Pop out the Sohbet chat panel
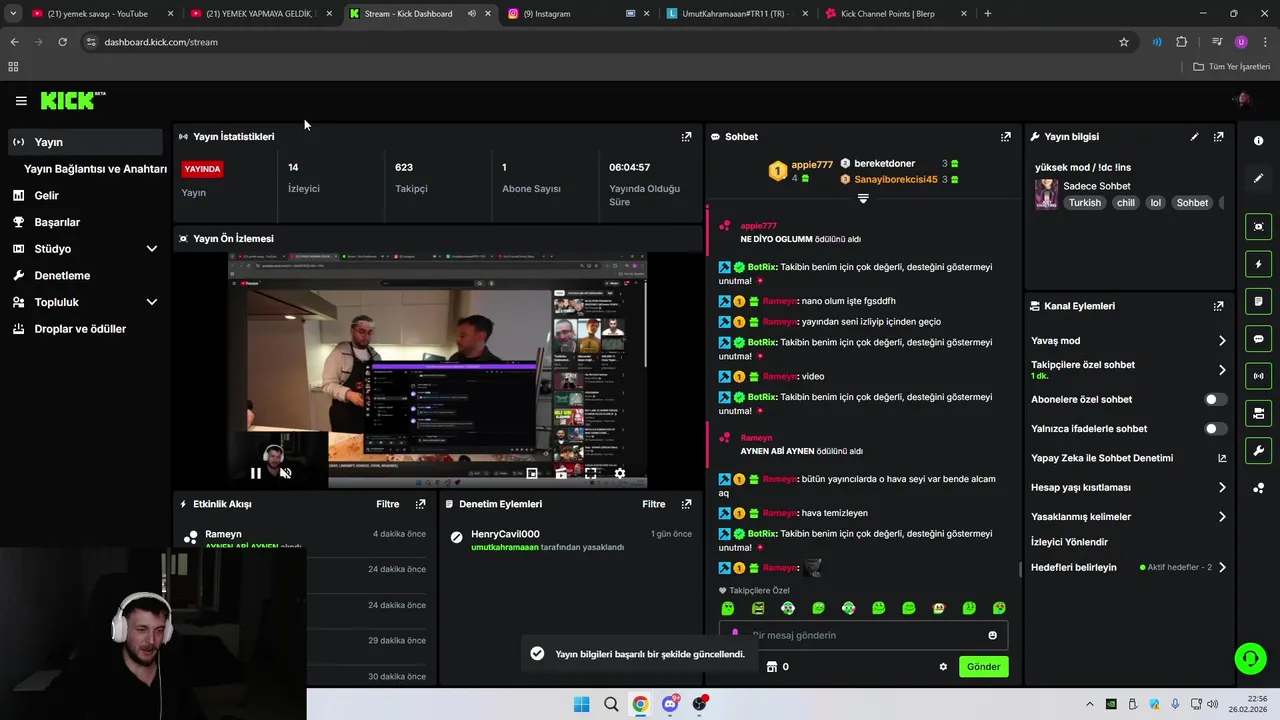 point(1005,137)
